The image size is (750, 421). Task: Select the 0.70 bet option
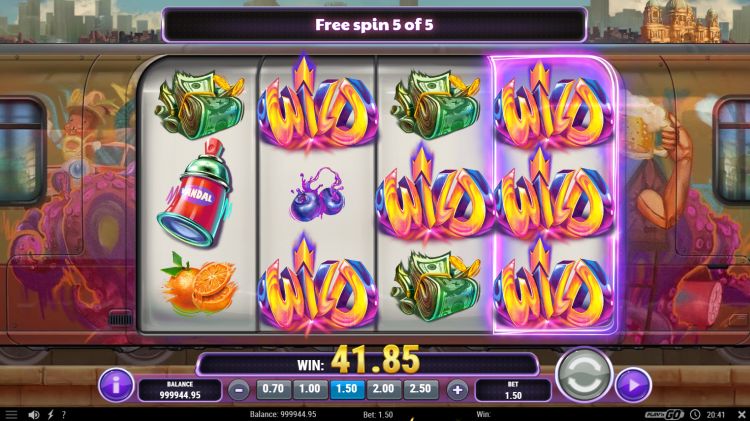274,389
